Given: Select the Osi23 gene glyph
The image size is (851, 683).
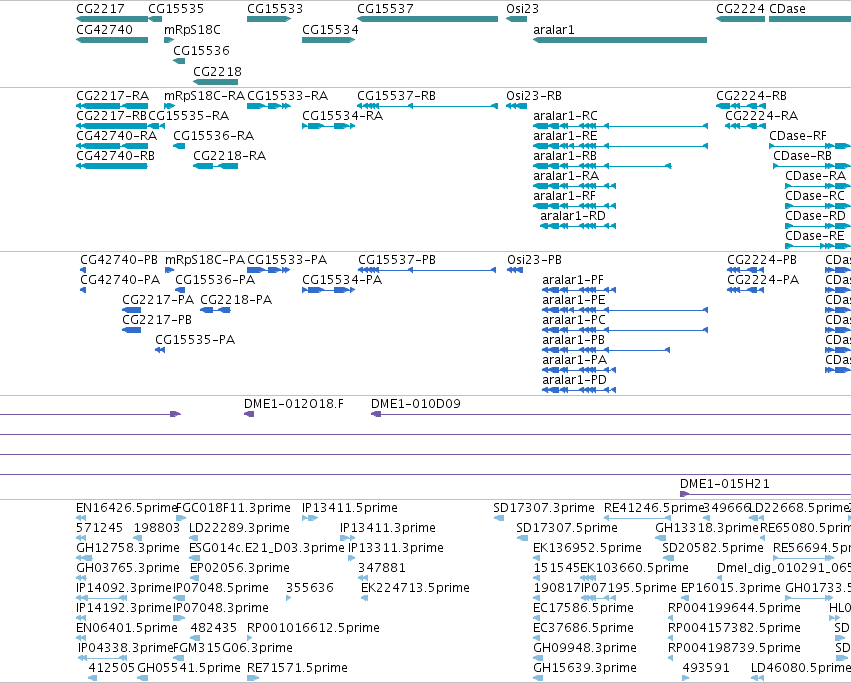Looking at the screenshot, I should point(516,19).
